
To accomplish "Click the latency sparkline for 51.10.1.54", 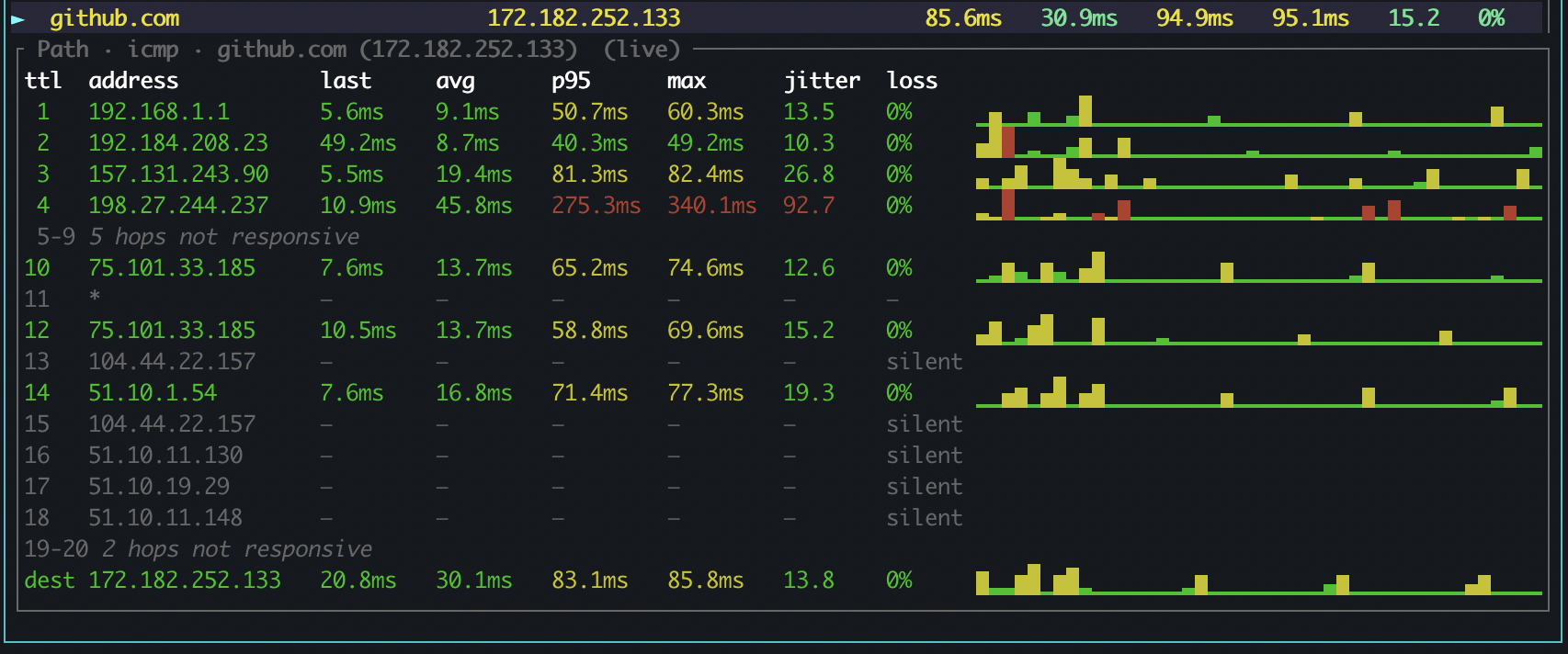I will pos(1259,392).
